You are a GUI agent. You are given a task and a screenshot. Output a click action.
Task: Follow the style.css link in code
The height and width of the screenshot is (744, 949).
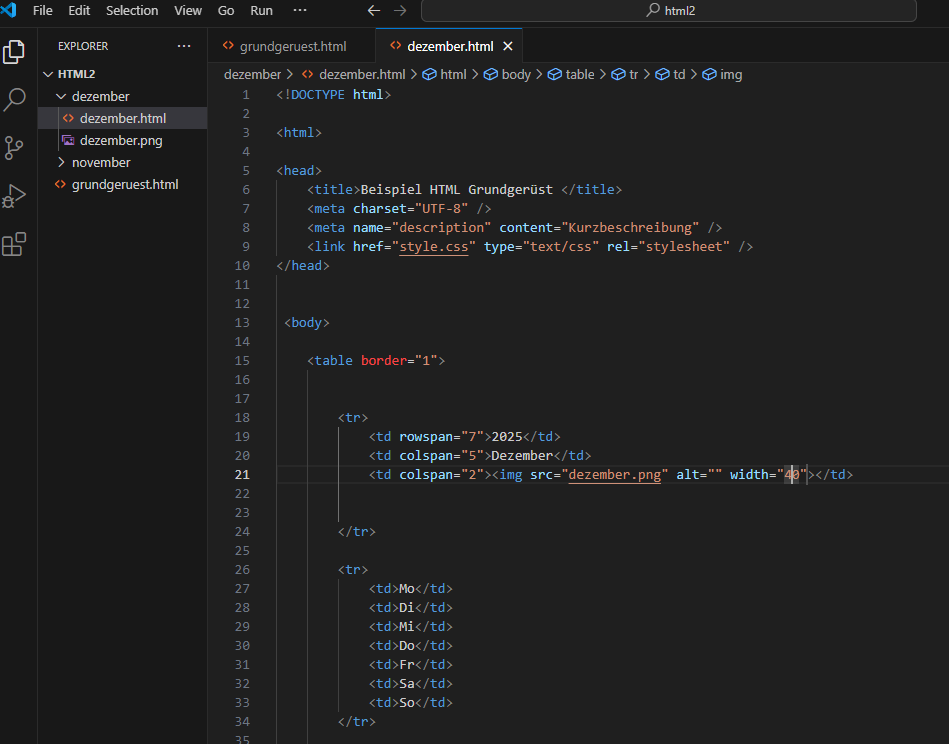pyautogui.click(x=434, y=246)
